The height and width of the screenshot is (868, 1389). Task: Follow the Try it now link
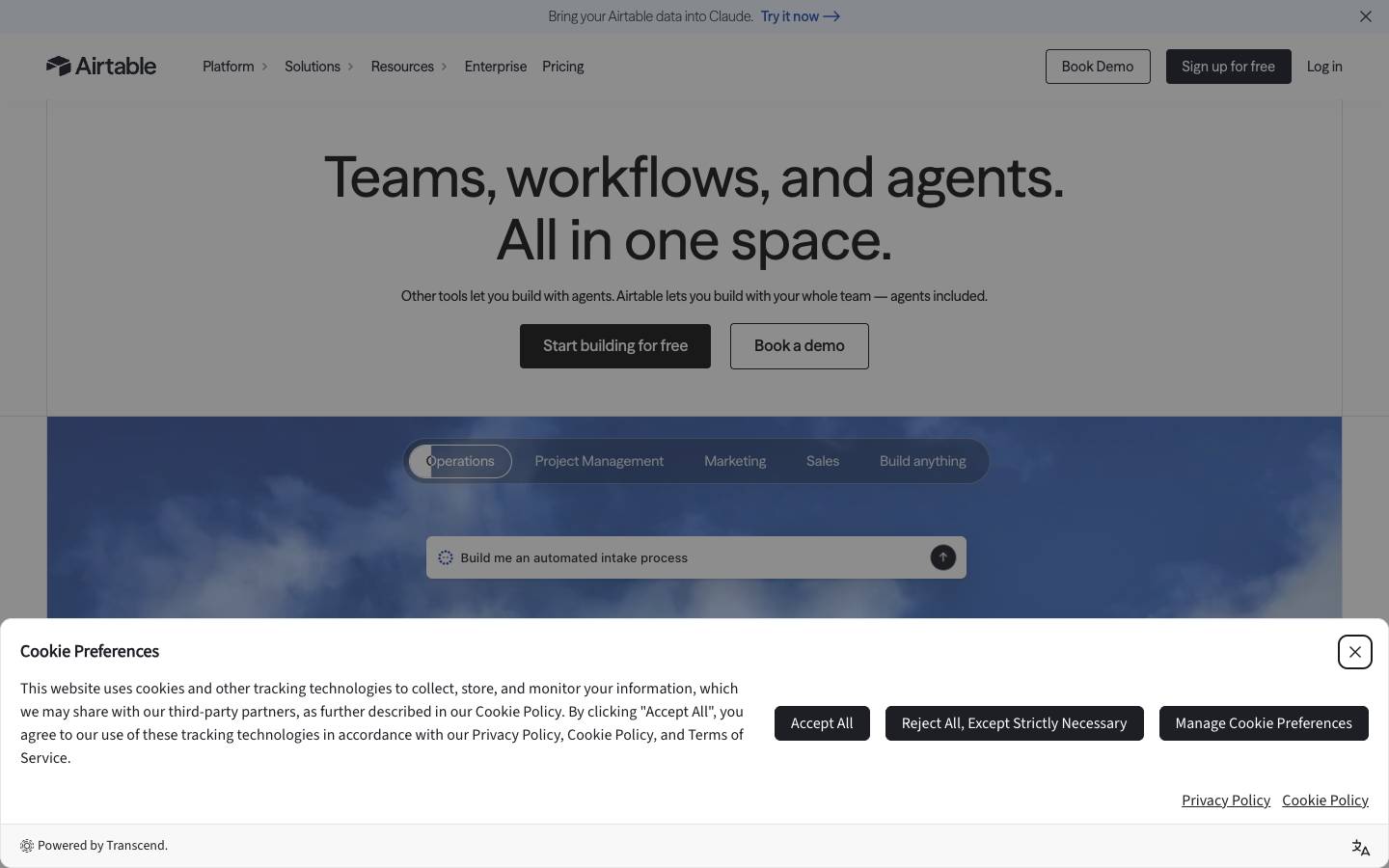tap(801, 16)
